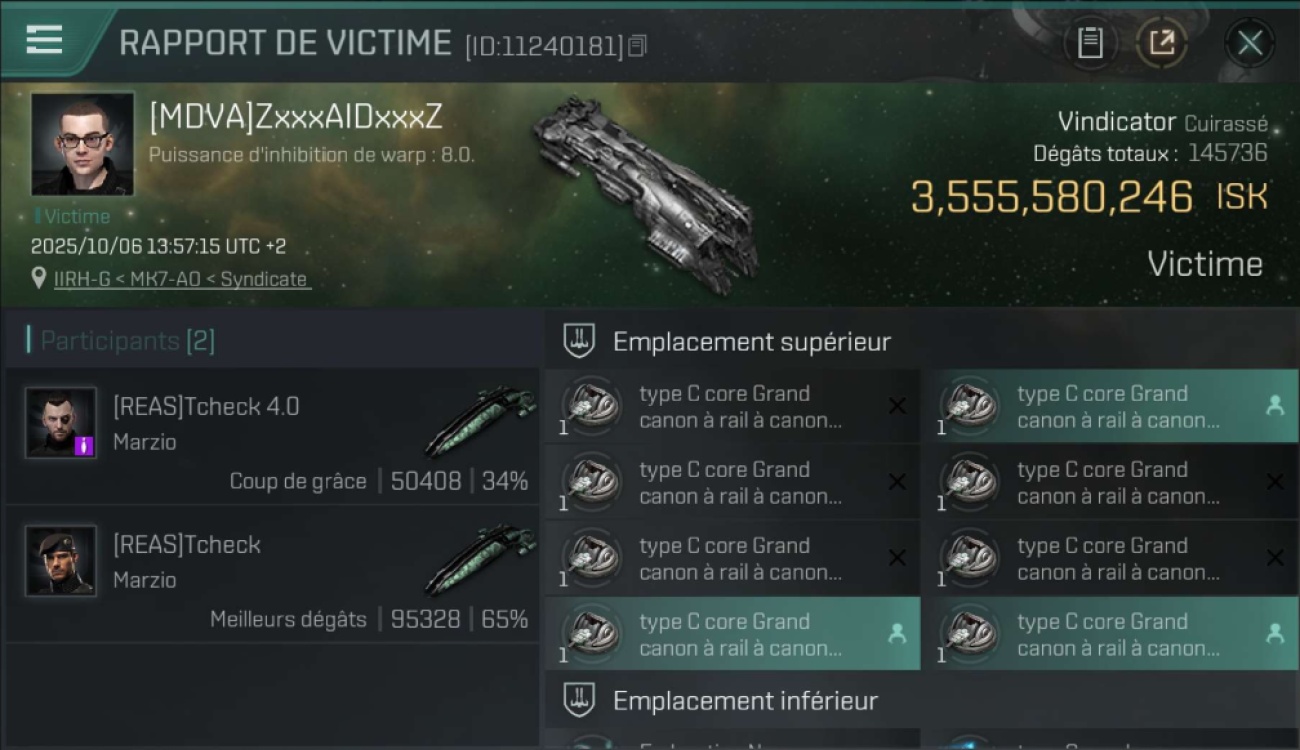Select the Participants [2] tab
The width and height of the screenshot is (1300, 750).
pos(121,341)
